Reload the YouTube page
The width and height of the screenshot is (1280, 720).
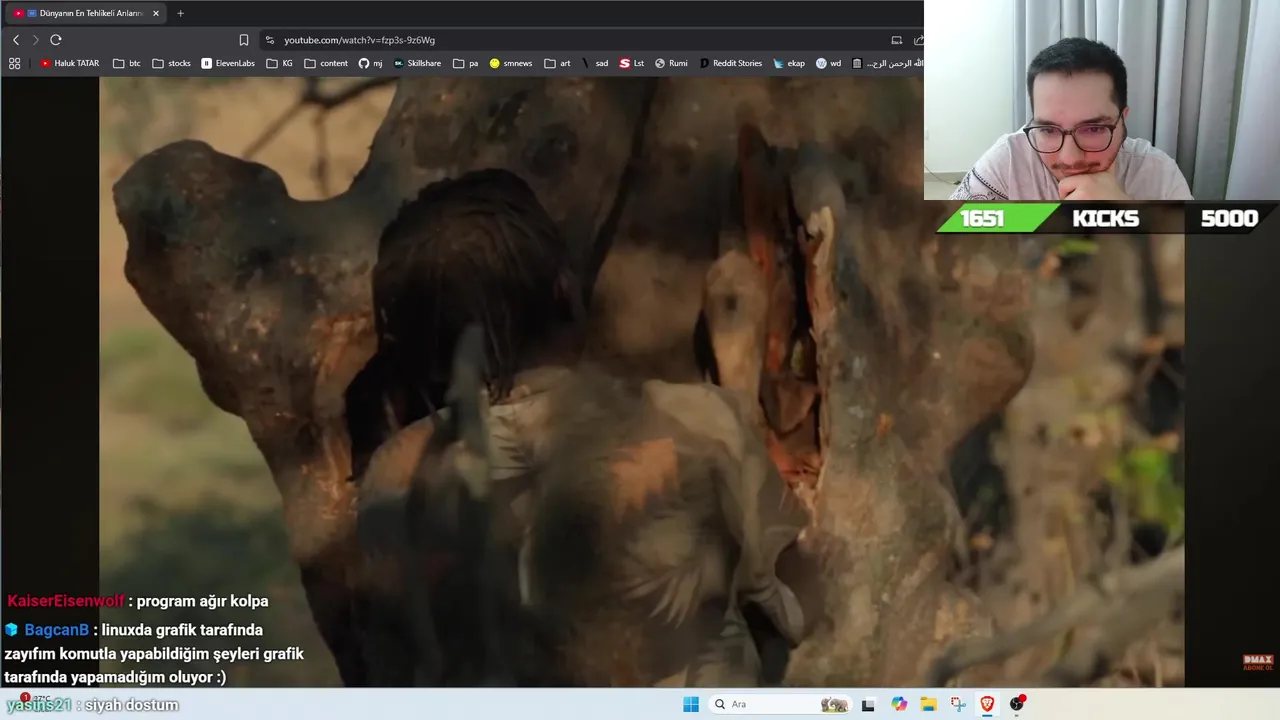(x=56, y=40)
